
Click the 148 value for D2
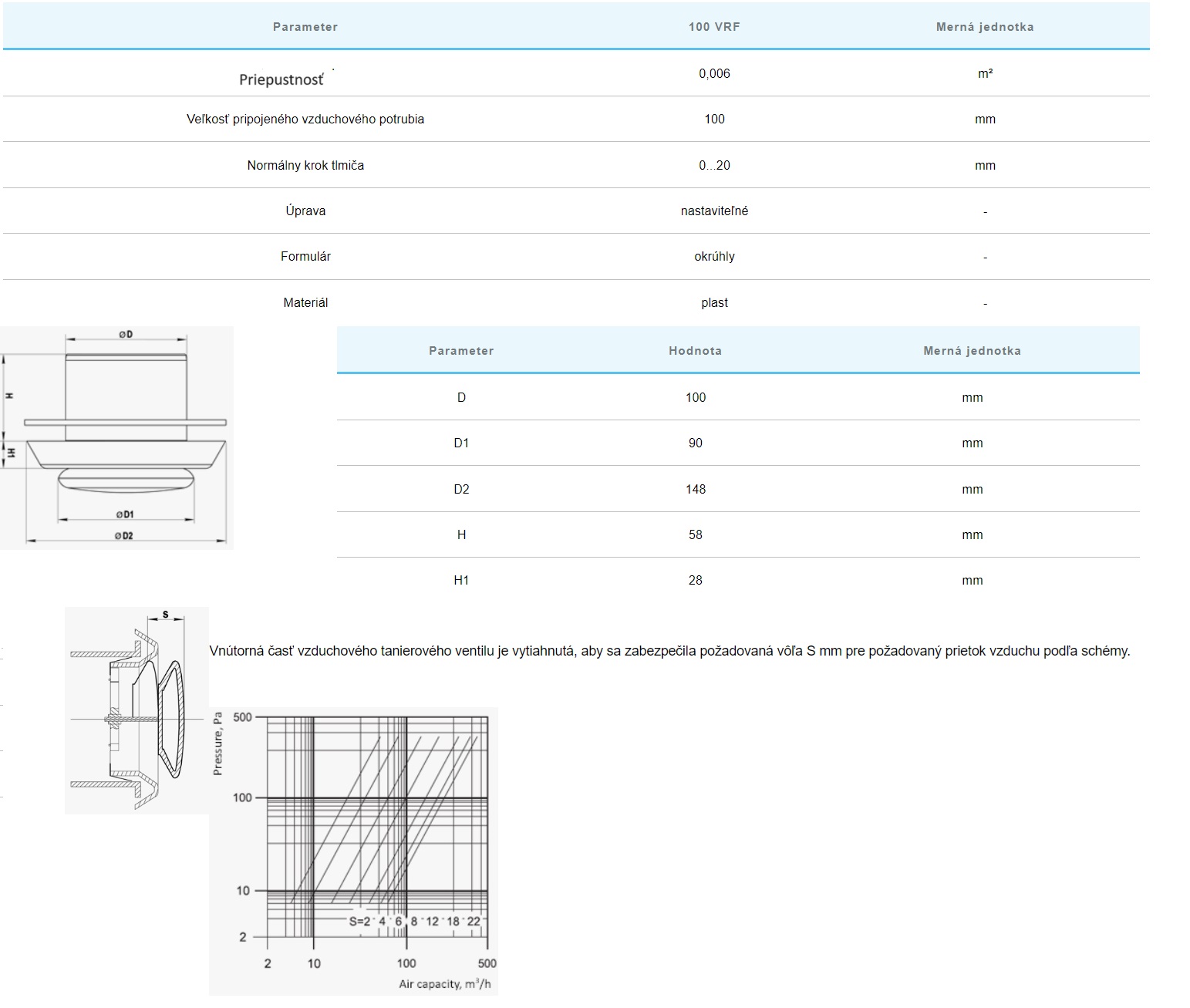(695, 490)
